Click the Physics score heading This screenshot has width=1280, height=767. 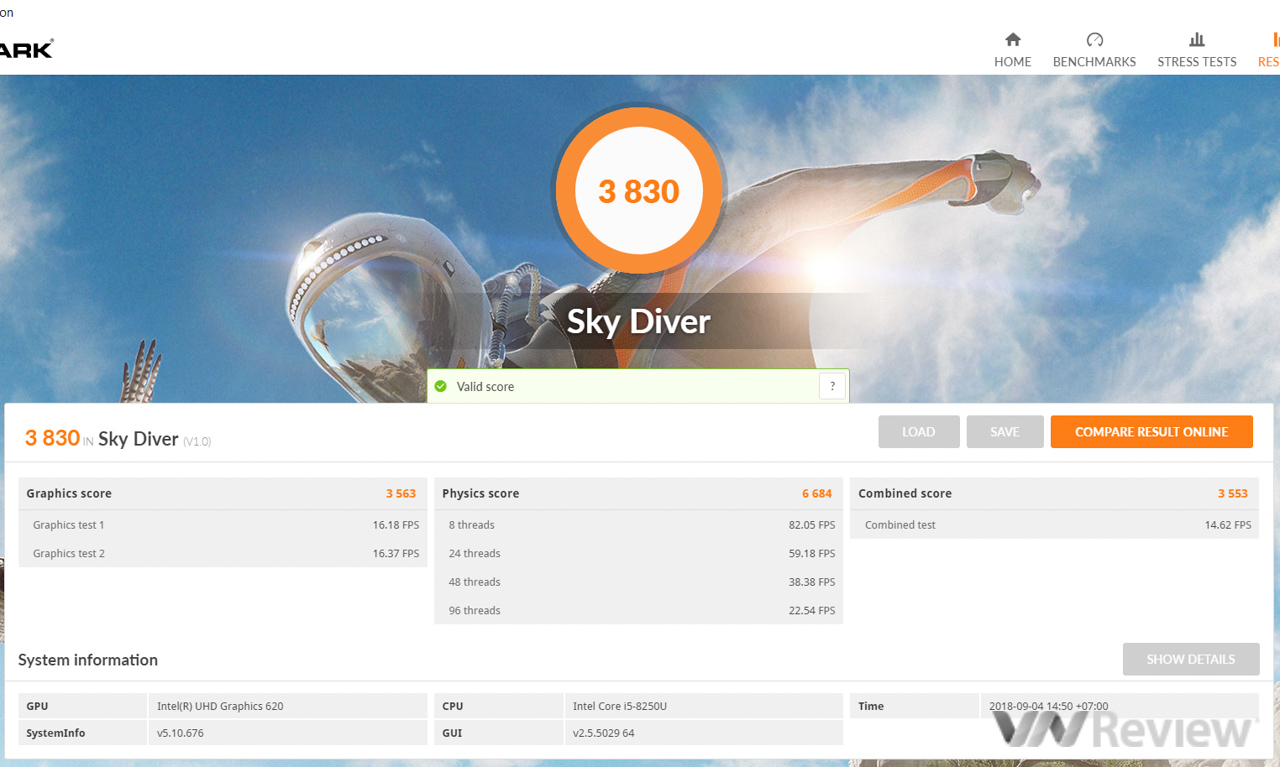(x=481, y=493)
